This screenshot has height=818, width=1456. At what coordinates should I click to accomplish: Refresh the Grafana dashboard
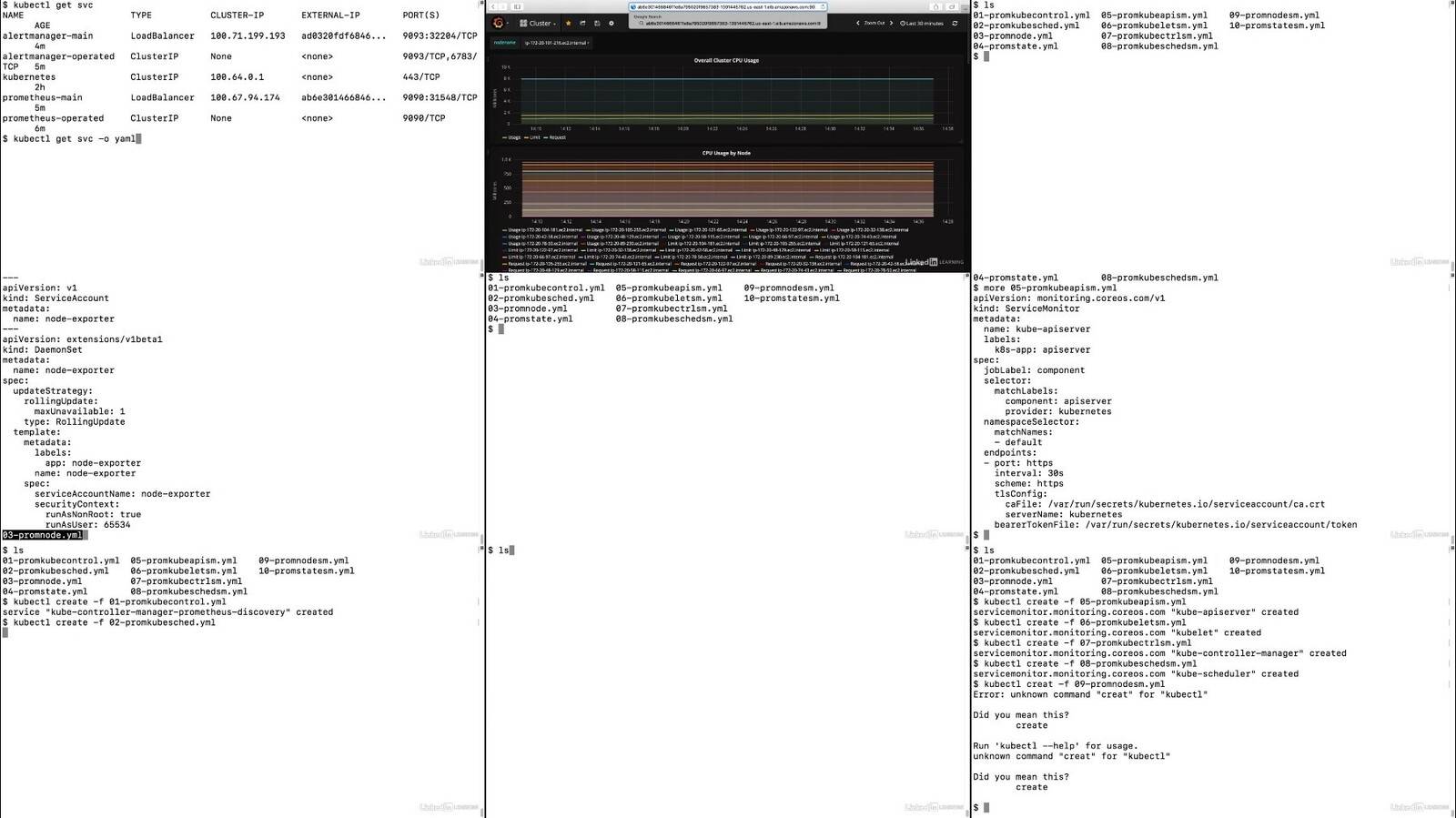[955, 23]
